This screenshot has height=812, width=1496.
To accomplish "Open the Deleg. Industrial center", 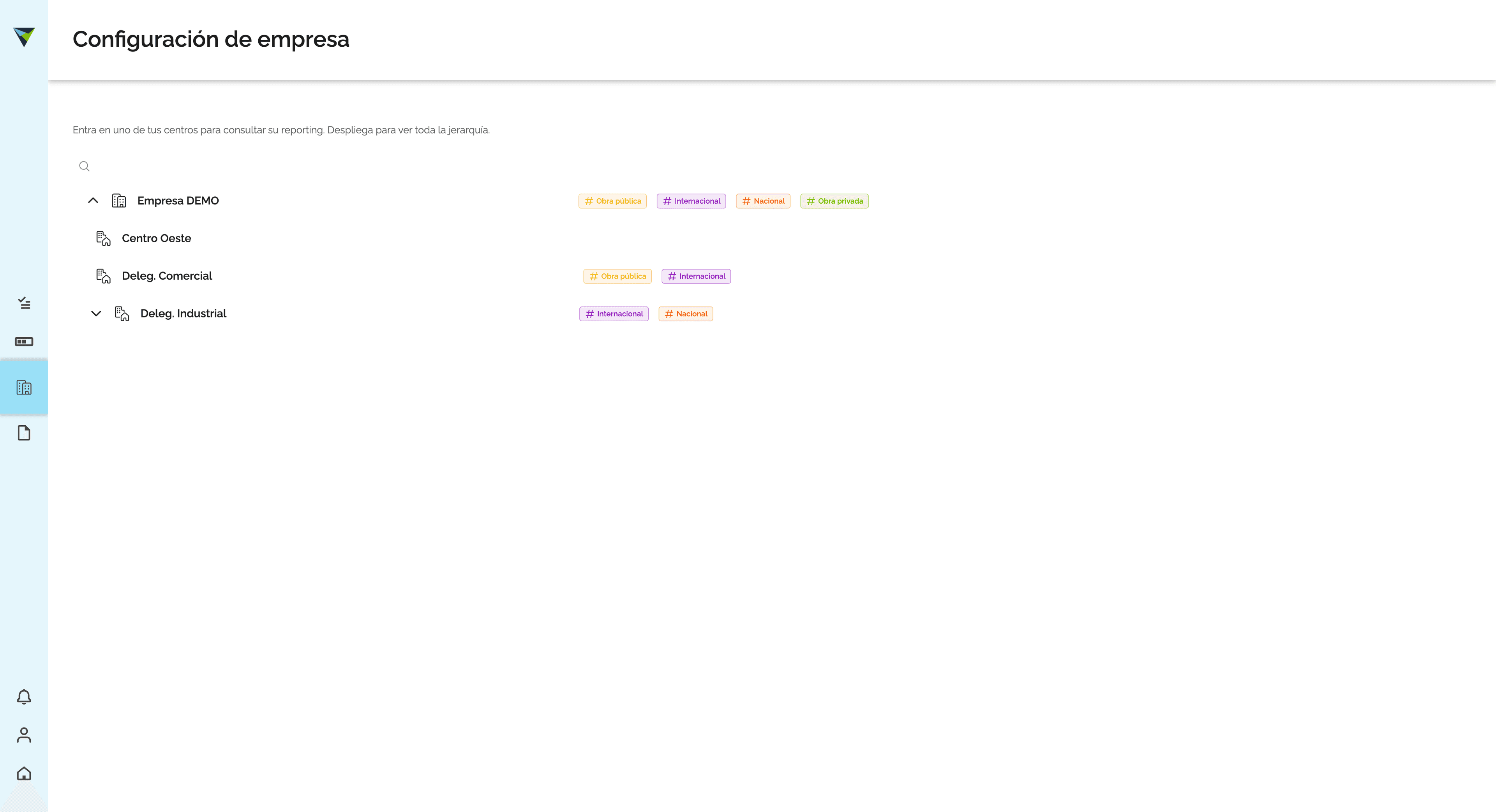I will tap(183, 314).
